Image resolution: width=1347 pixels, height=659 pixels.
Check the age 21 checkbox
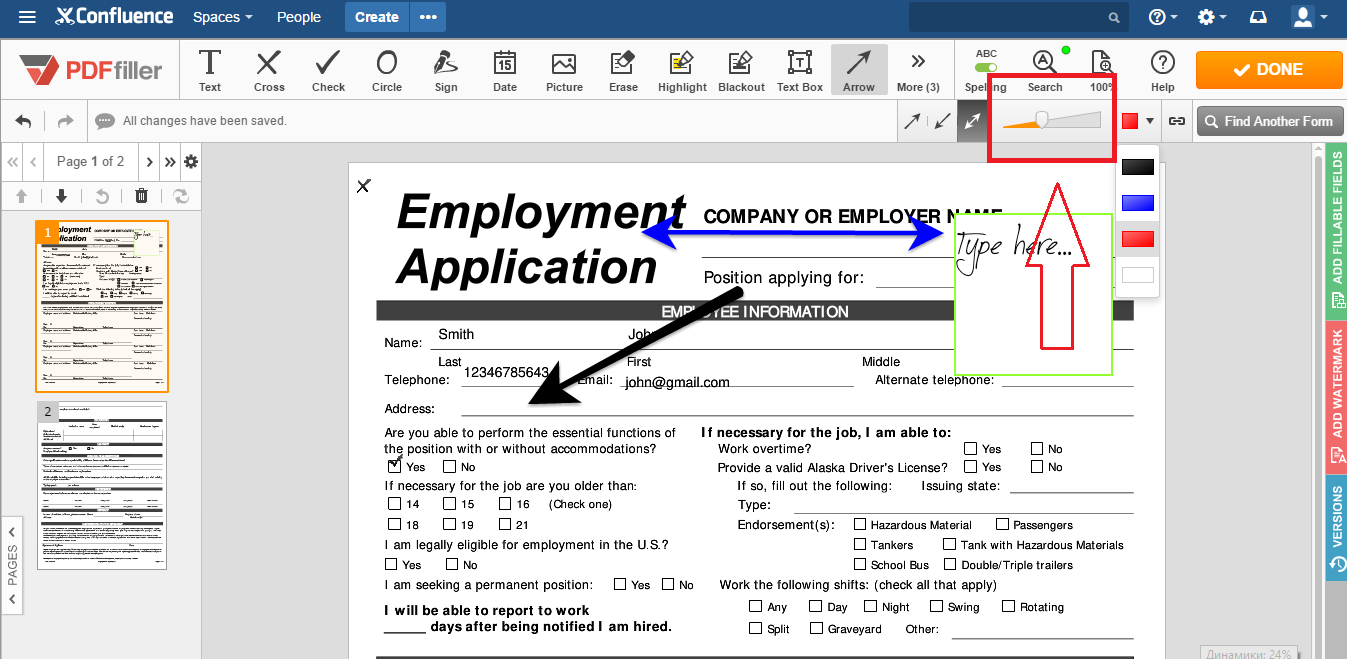tap(505, 524)
